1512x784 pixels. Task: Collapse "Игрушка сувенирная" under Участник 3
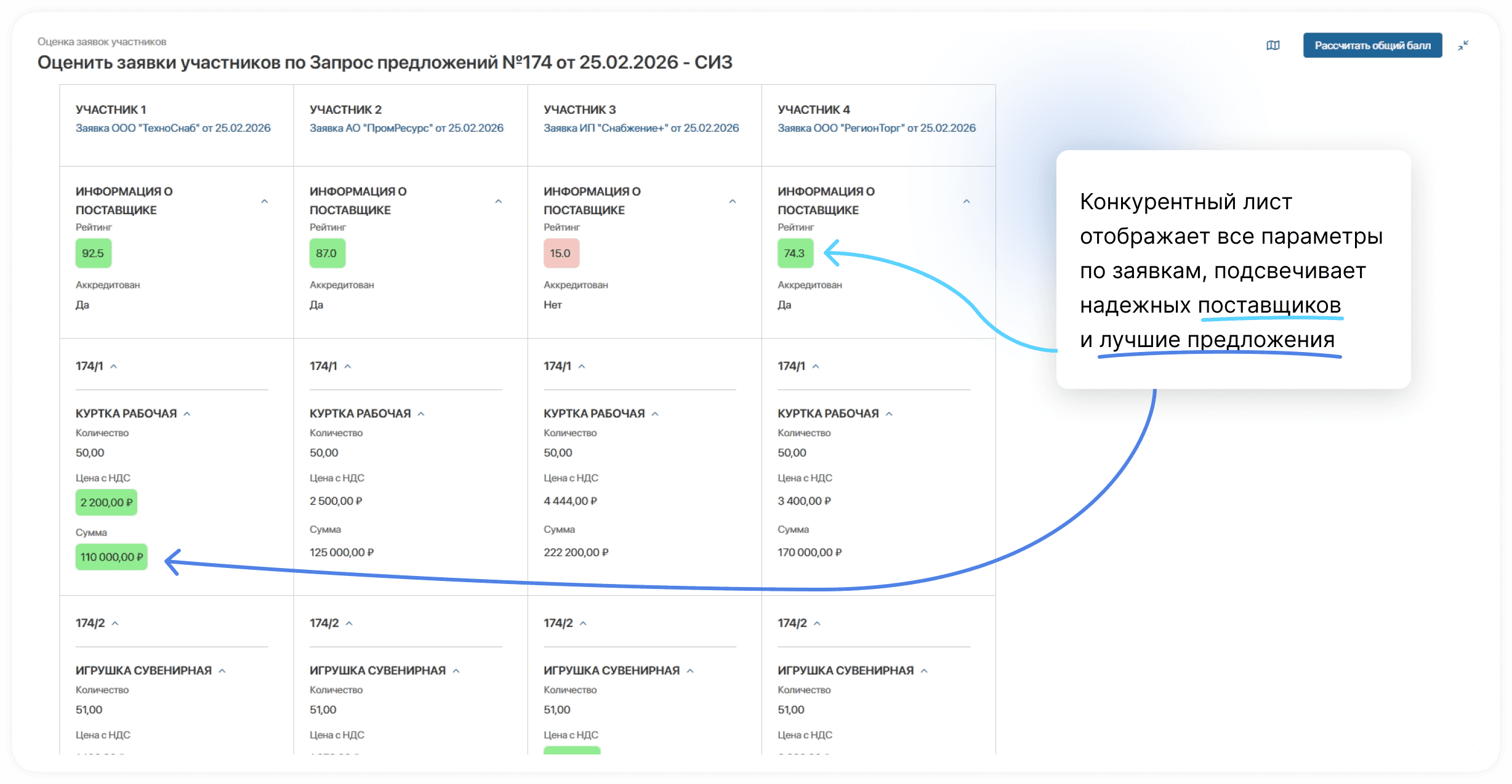coord(690,670)
